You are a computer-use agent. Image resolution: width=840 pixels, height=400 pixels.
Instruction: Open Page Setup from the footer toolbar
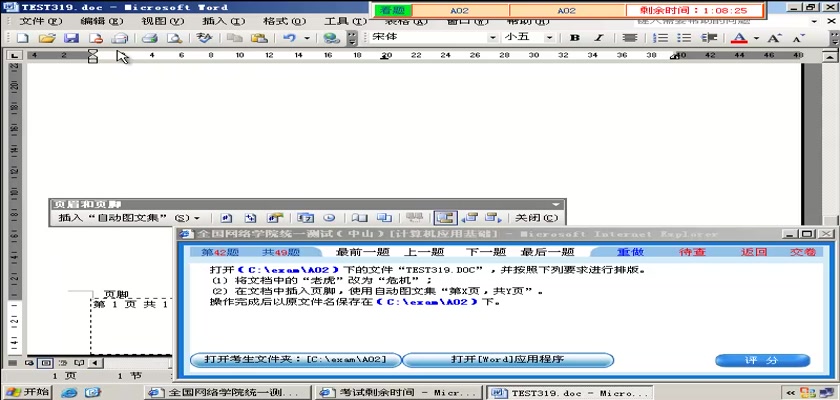point(359,218)
